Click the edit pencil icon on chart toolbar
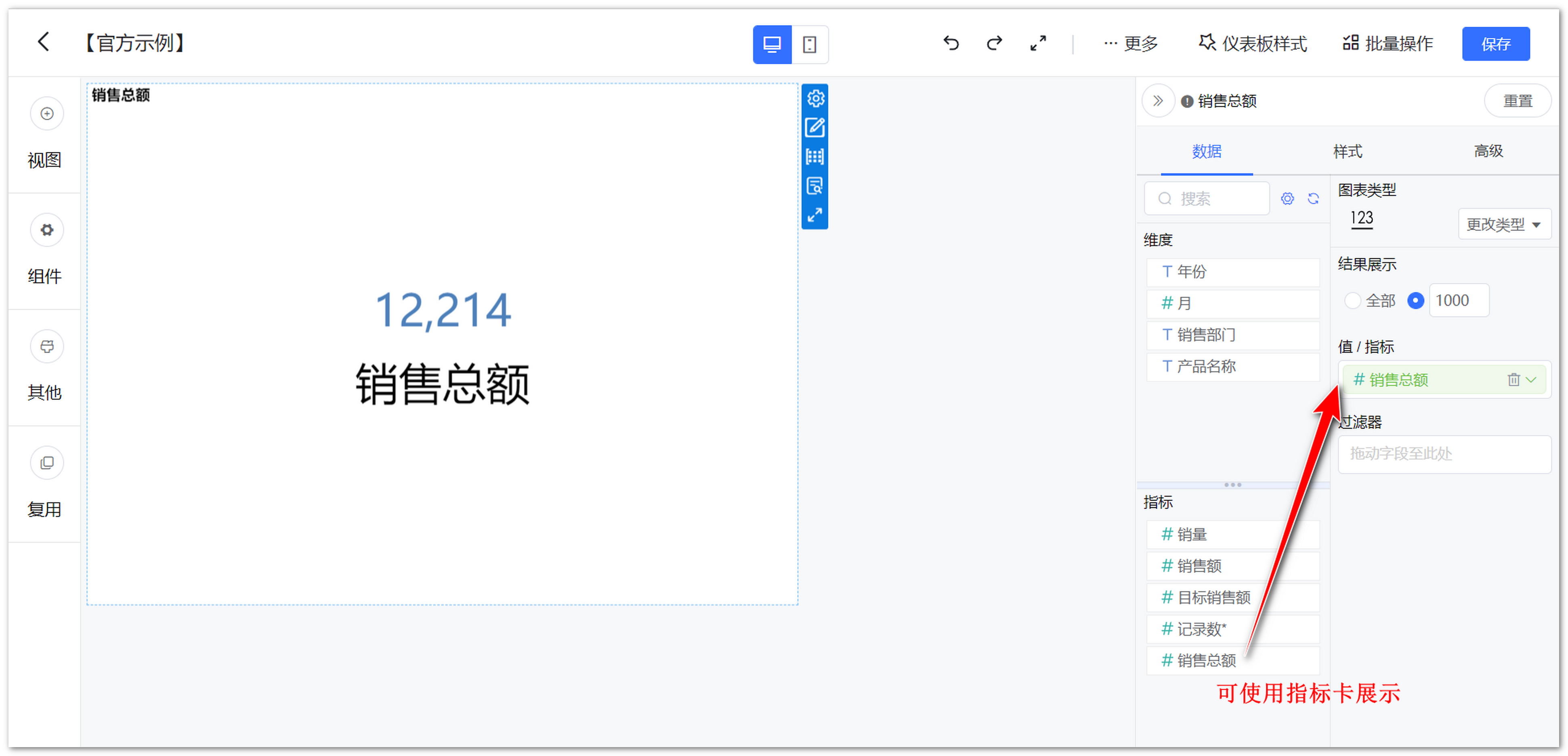The height and width of the screenshot is (756, 1568). click(x=815, y=127)
